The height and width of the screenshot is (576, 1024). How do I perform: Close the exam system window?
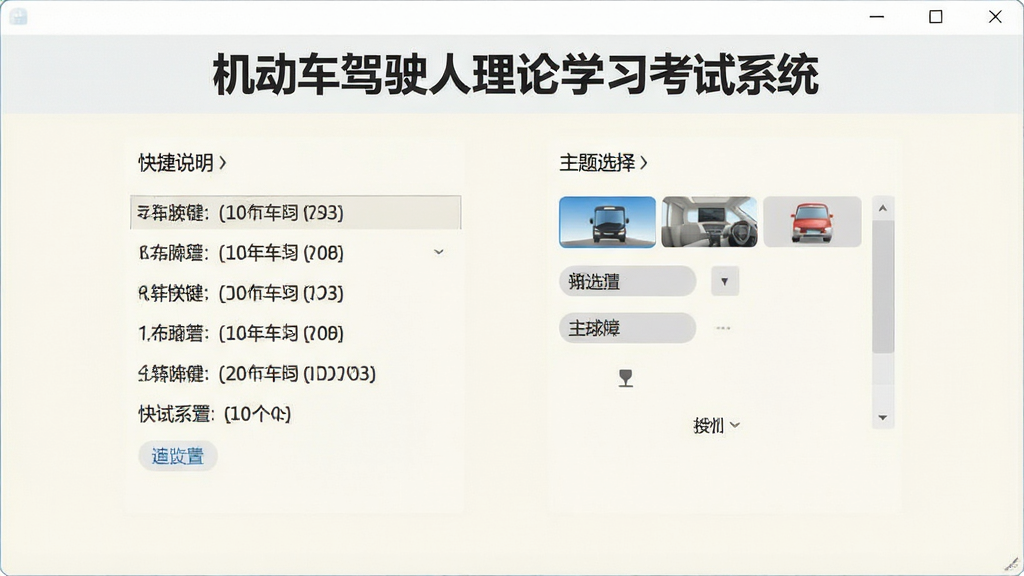point(995,17)
